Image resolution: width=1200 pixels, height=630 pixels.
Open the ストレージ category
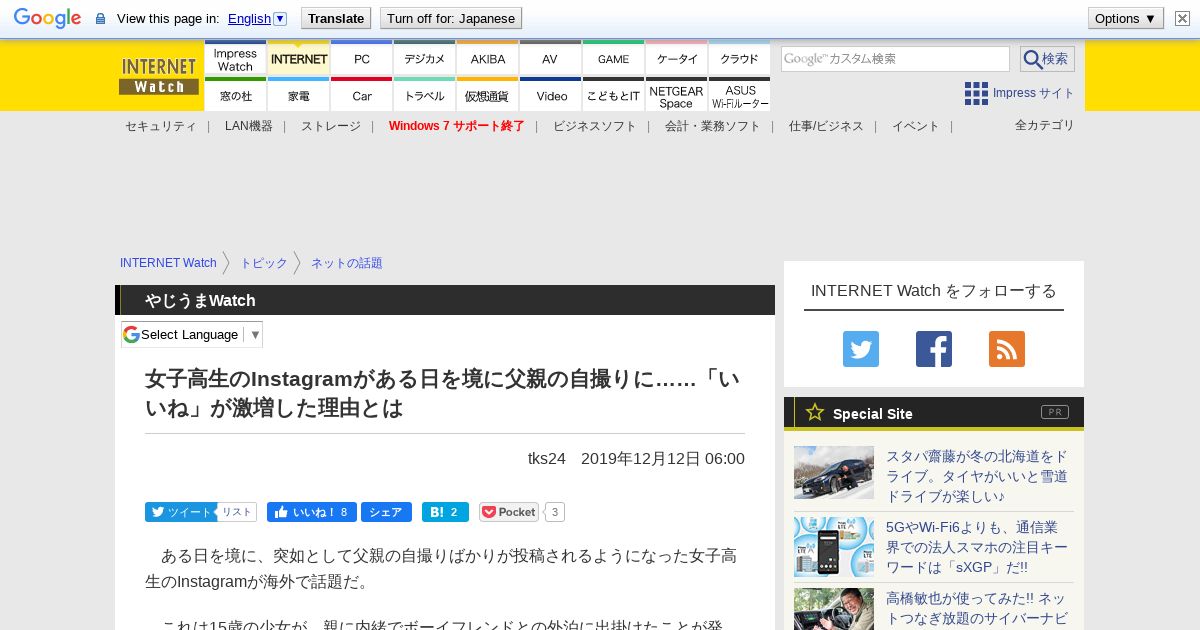(x=330, y=126)
